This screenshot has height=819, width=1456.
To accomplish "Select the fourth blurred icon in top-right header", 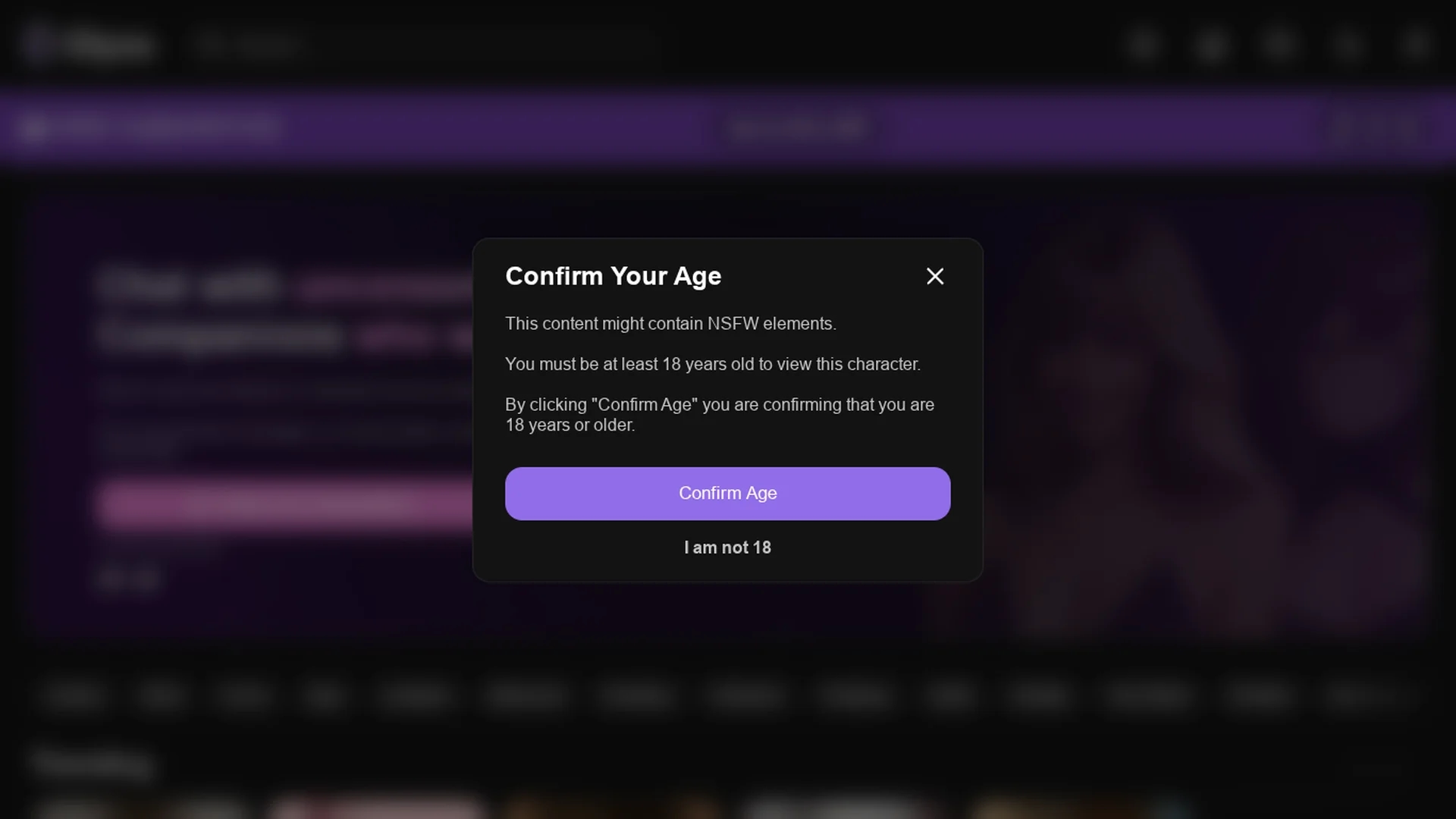I will click(1348, 45).
